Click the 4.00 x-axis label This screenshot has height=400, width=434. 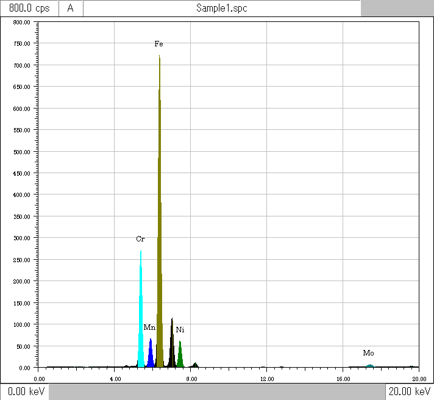[x=115, y=379]
